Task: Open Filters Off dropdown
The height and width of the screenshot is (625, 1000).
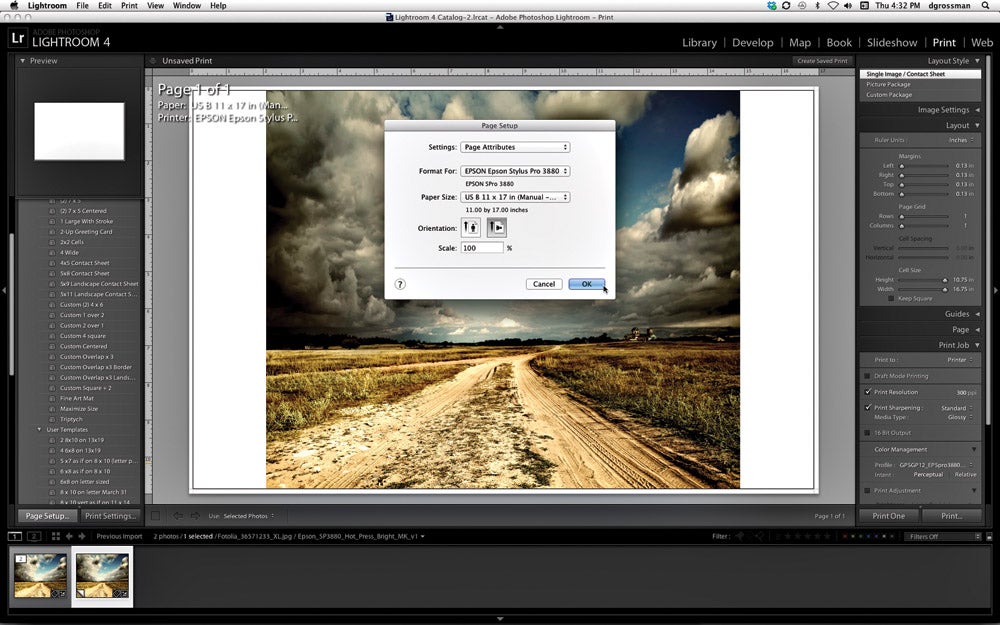Action: pyautogui.click(x=943, y=536)
